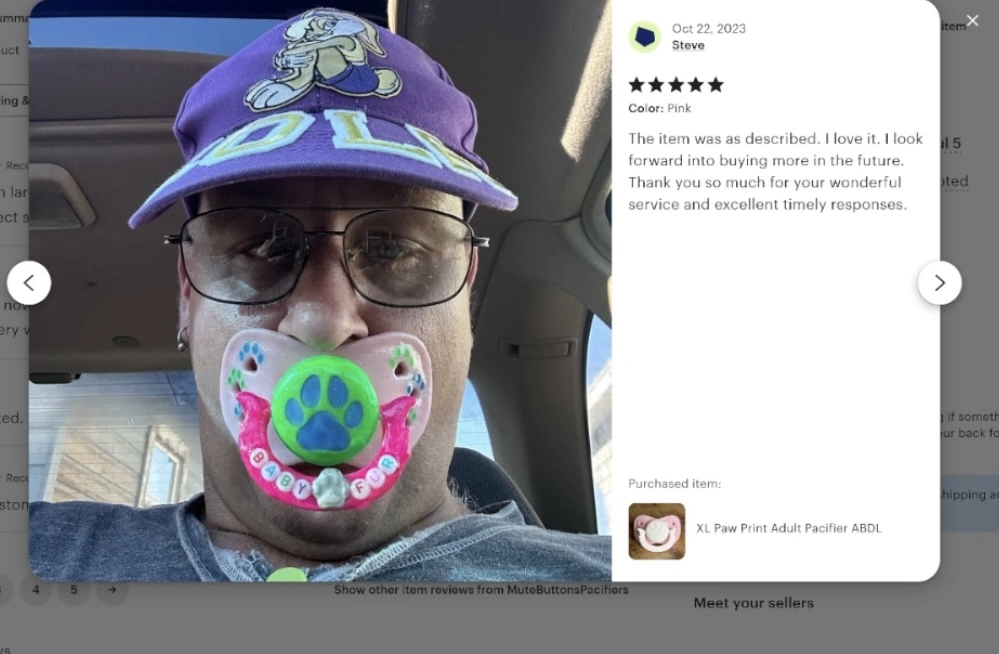999x654 pixels.
Task: Close the review photo popup
Action: pyautogui.click(x=972, y=20)
